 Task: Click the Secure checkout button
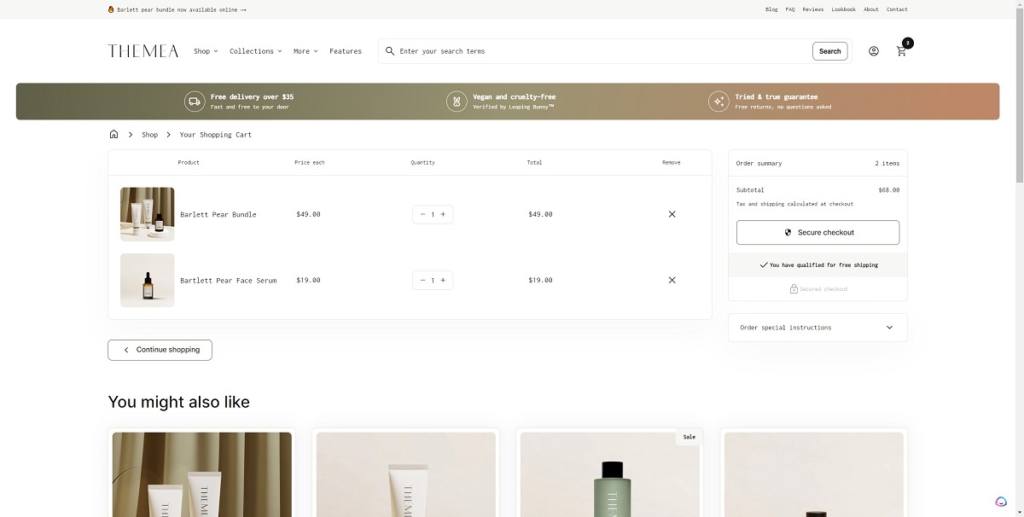817,232
